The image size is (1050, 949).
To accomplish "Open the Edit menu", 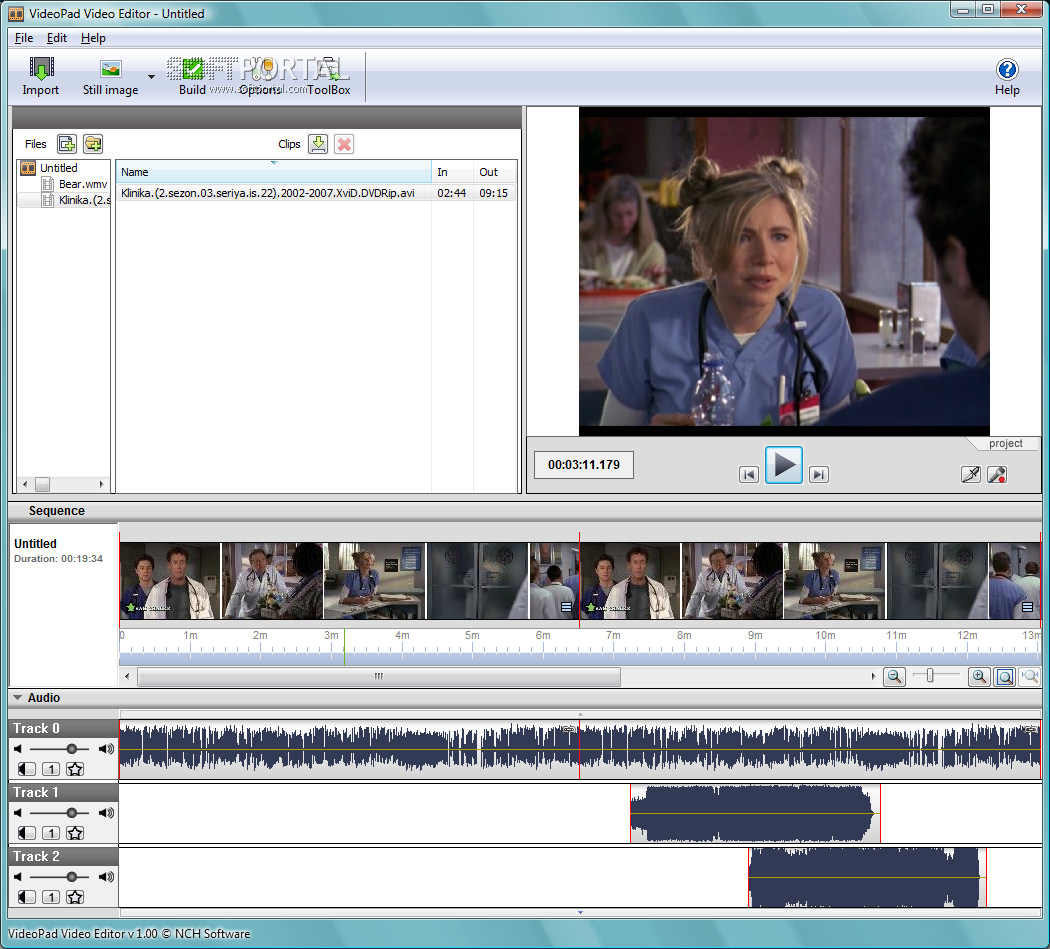I will click(56, 38).
